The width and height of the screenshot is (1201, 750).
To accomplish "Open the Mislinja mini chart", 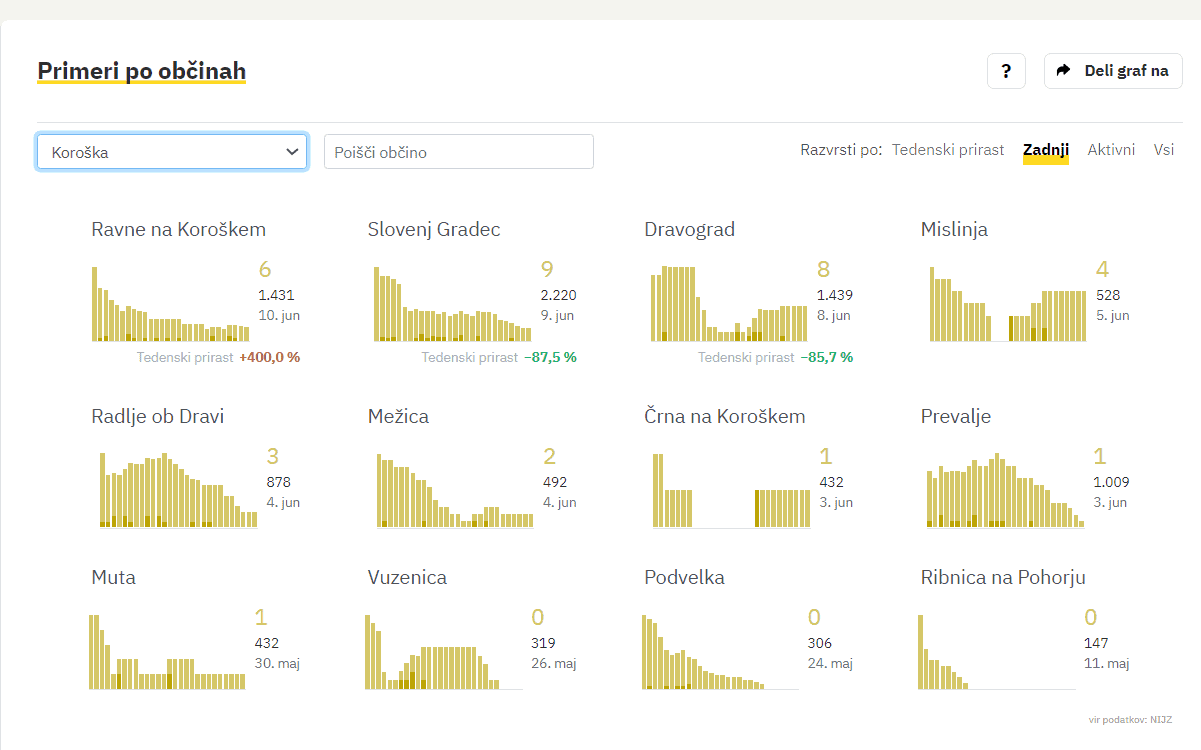I will click(x=1007, y=304).
